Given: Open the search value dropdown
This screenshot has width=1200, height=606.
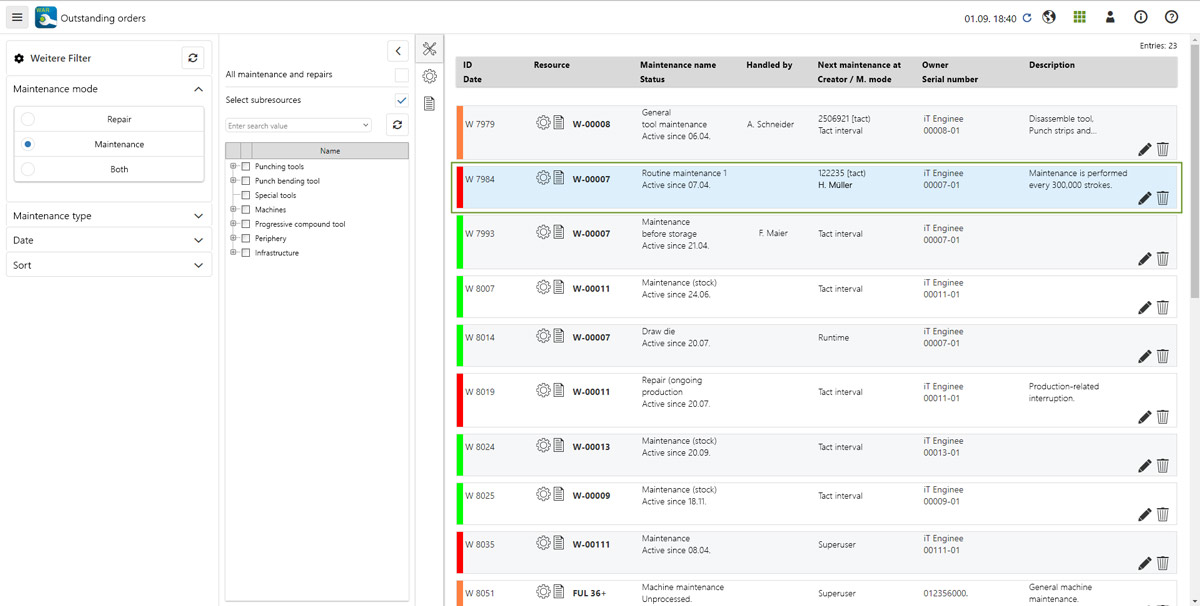Looking at the screenshot, I should pos(365,126).
